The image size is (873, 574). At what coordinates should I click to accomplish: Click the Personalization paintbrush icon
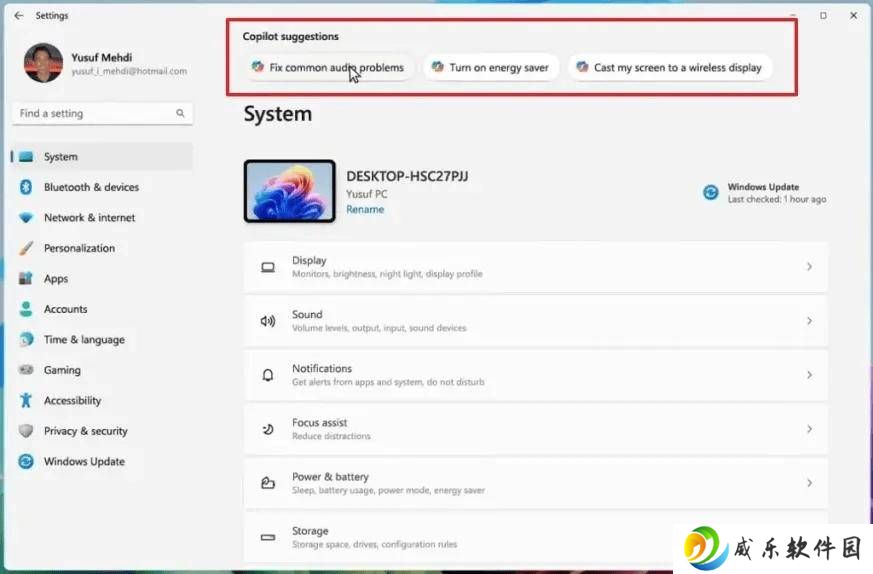(26, 248)
